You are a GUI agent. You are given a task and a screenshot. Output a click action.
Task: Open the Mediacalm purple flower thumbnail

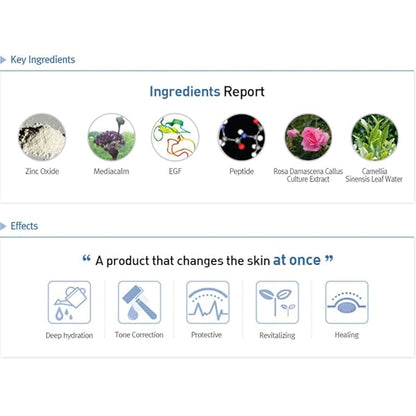(111, 137)
